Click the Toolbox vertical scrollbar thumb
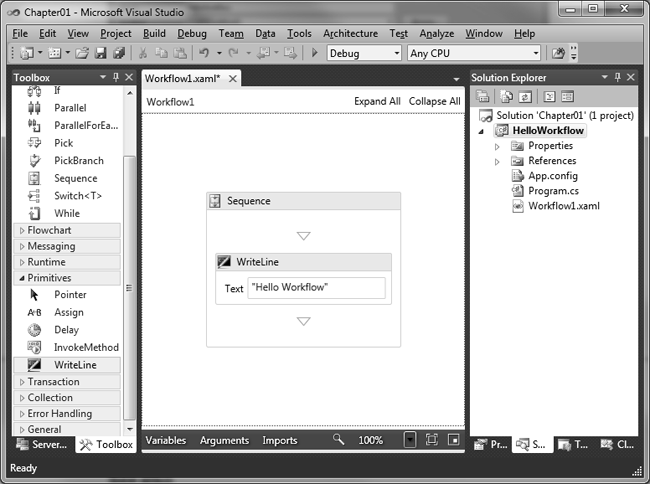 [x=129, y=288]
